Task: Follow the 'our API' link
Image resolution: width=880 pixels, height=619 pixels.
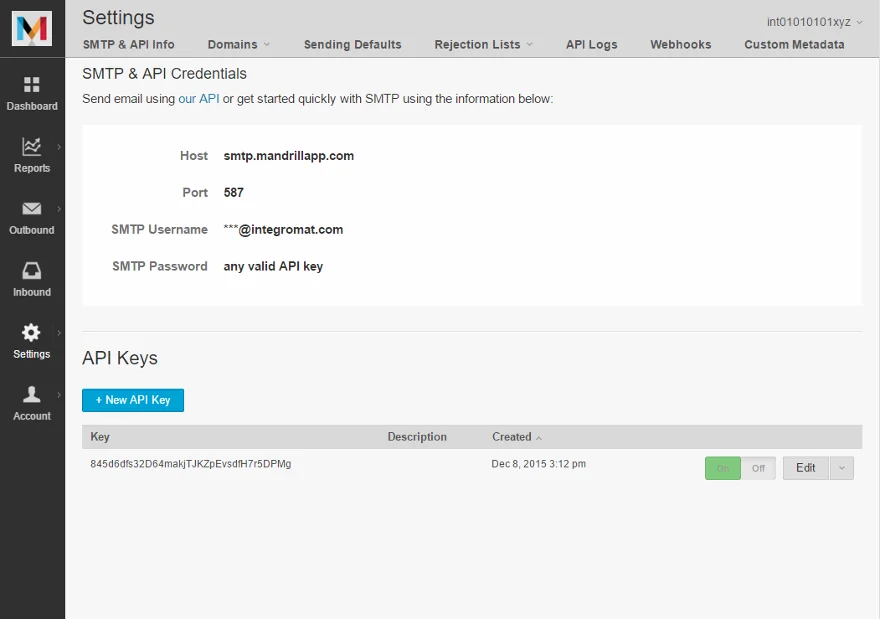Action: (x=199, y=99)
